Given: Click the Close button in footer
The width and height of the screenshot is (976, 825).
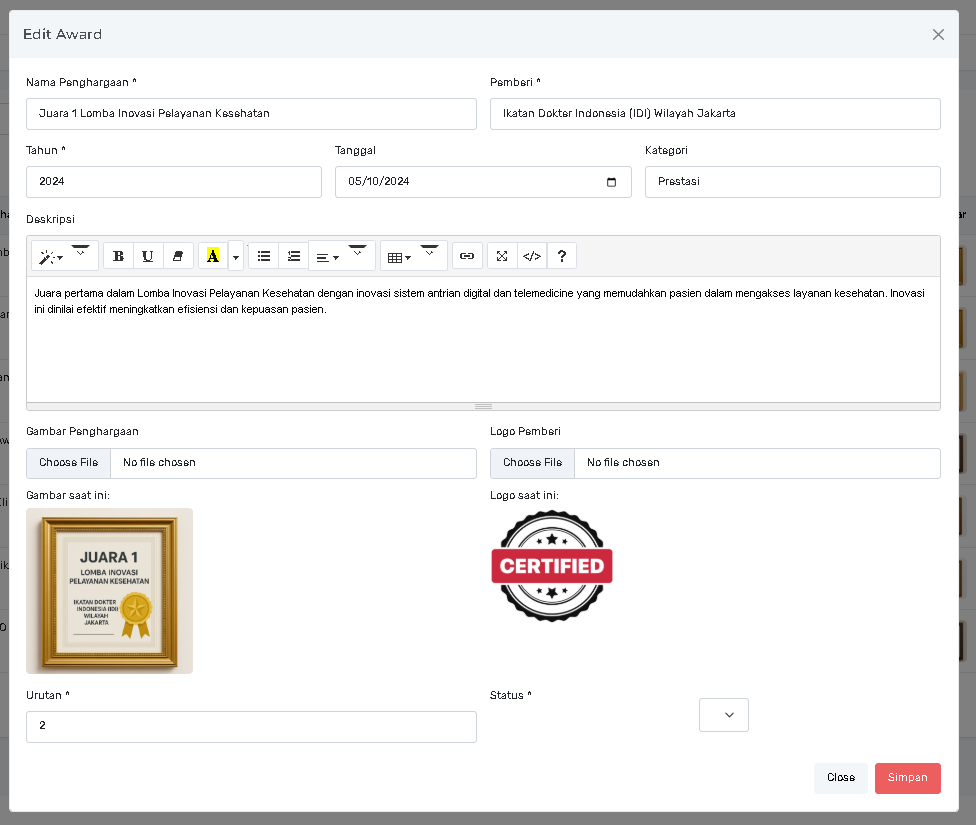Looking at the screenshot, I should click(x=840, y=778).
